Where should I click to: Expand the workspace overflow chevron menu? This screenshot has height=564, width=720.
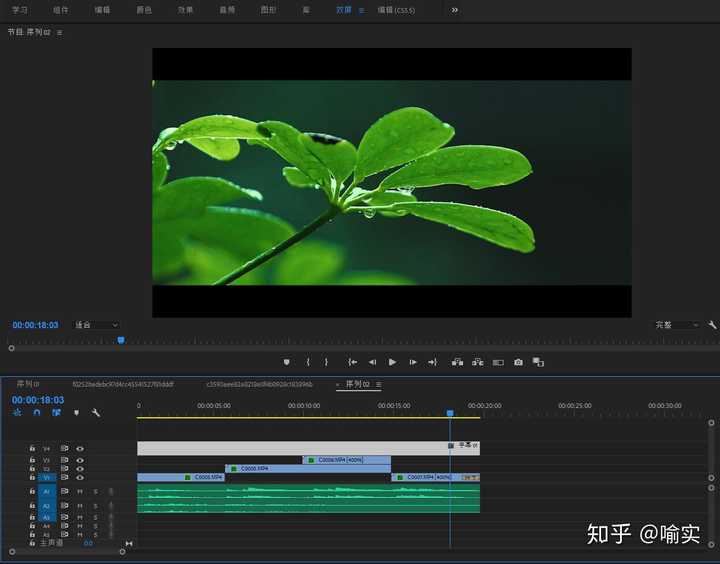(455, 9)
